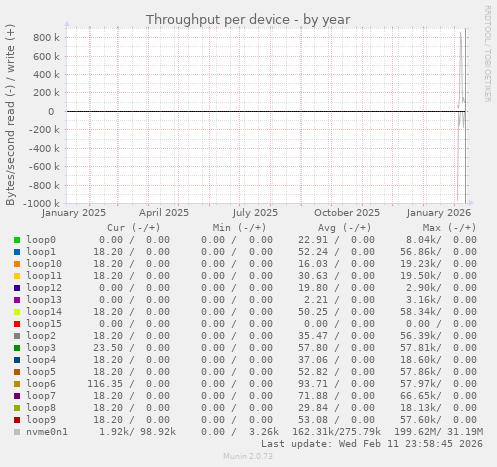The image size is (497, 467).
Task: Click the brown loop5 legend swatch
Action: coord(17,372)
